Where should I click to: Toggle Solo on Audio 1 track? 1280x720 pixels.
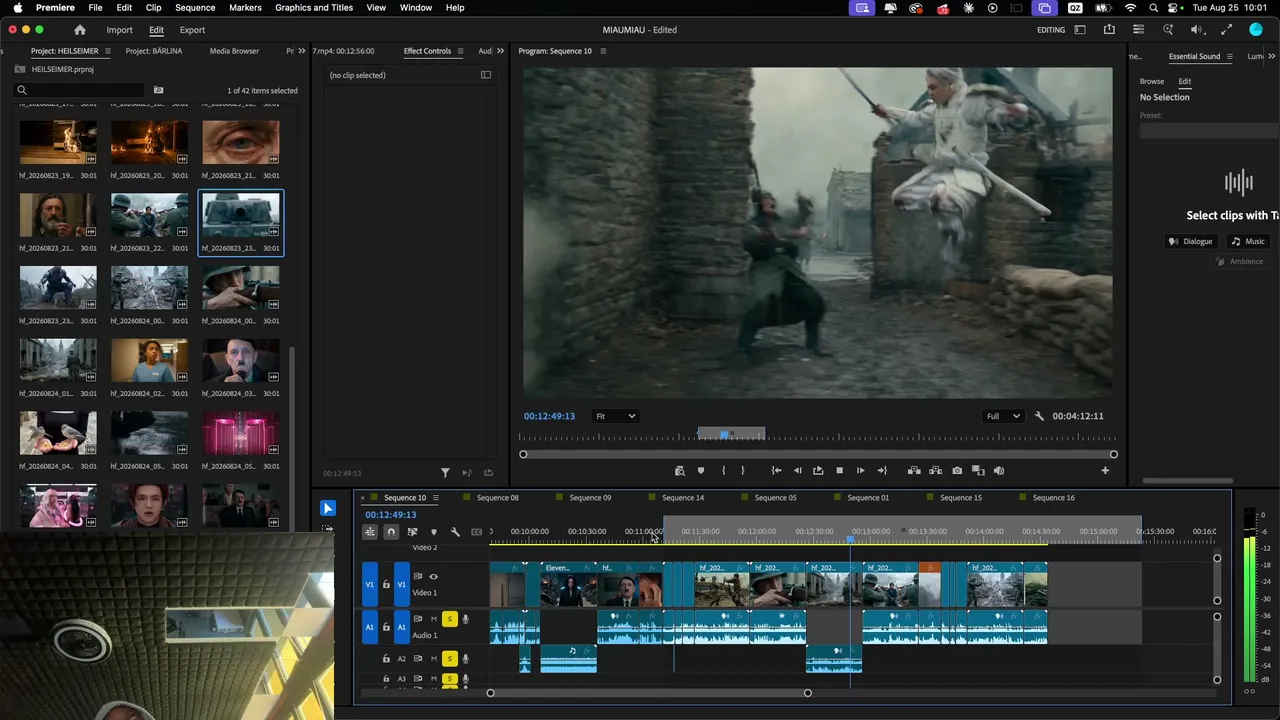pyautogui.click(x=449, y=620)
